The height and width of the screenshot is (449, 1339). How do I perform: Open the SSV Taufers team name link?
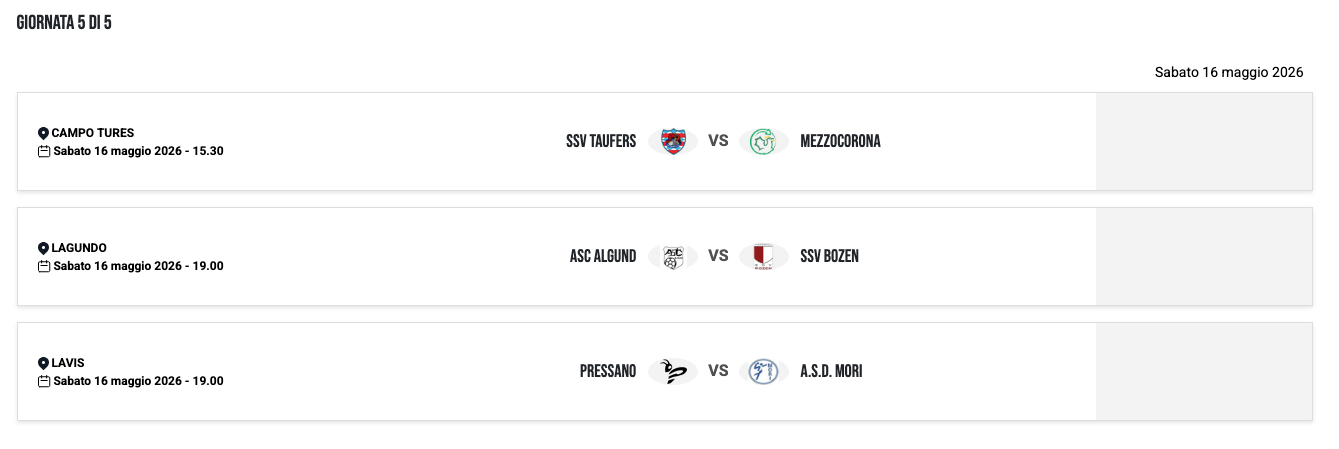pyautogui.click(x=601, y=141)
